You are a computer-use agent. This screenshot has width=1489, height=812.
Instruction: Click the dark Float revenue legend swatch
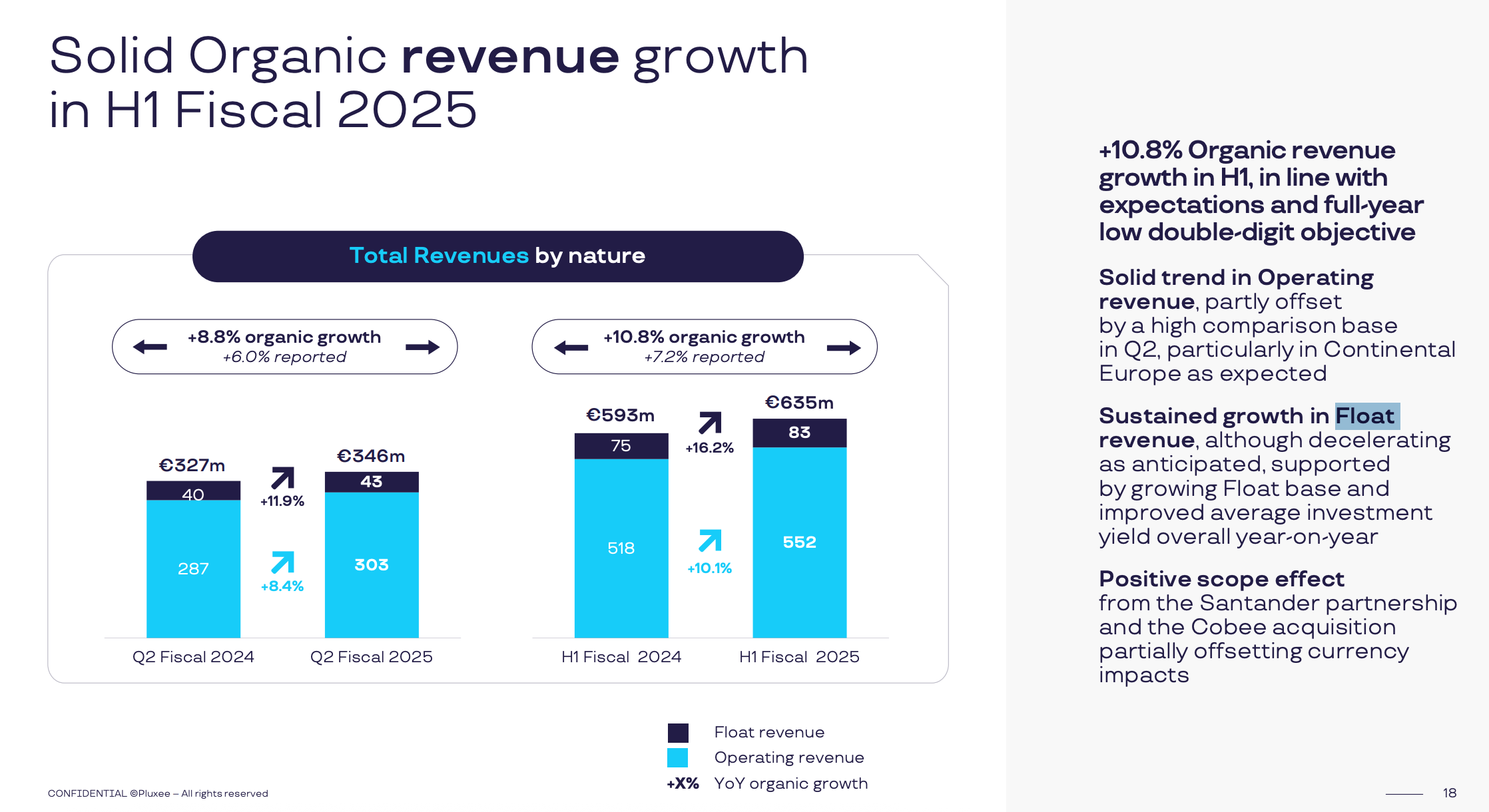coord(678,733)
